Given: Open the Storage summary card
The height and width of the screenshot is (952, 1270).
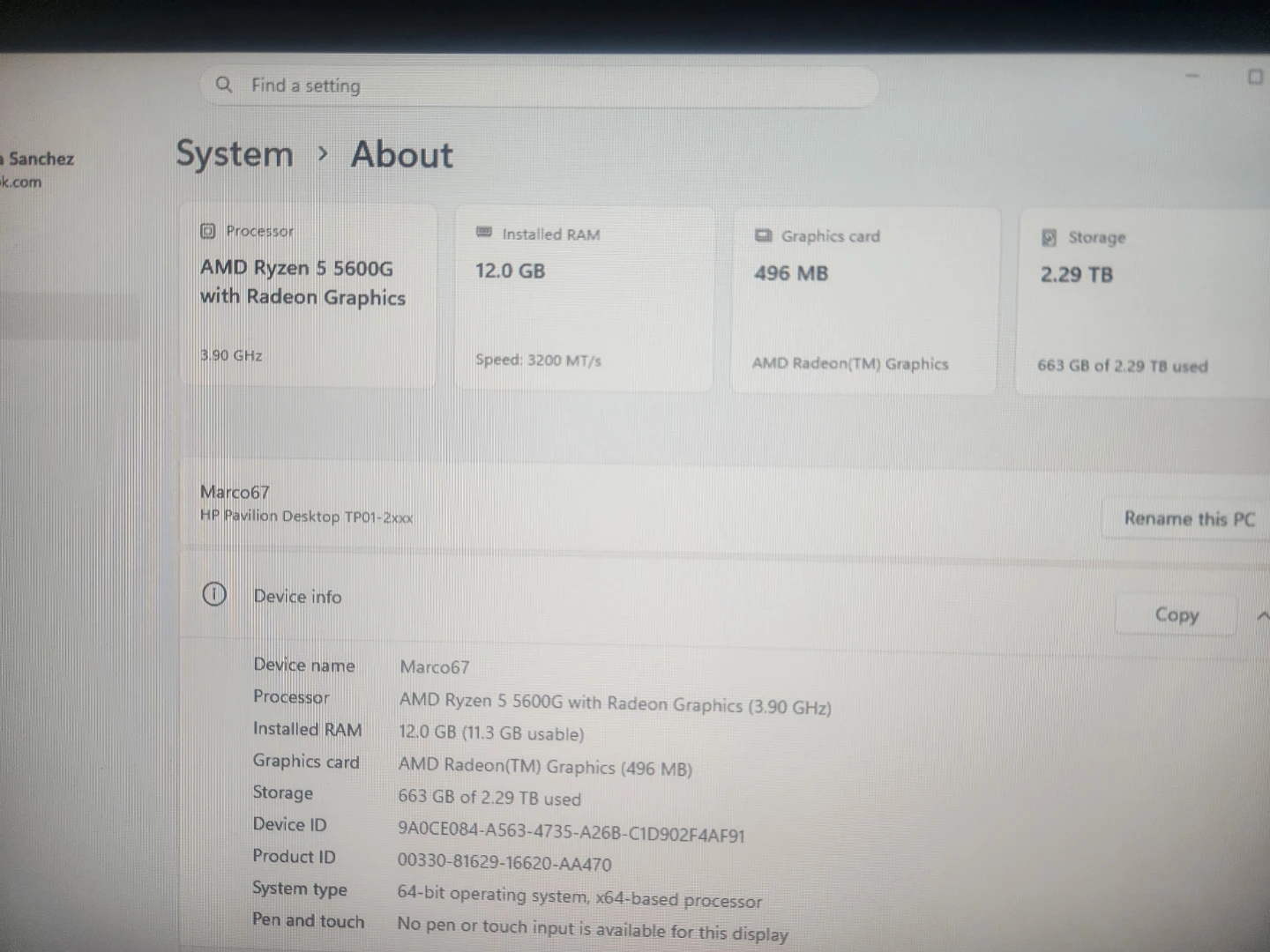Looking at the screenshot, I should (1143, 302).
